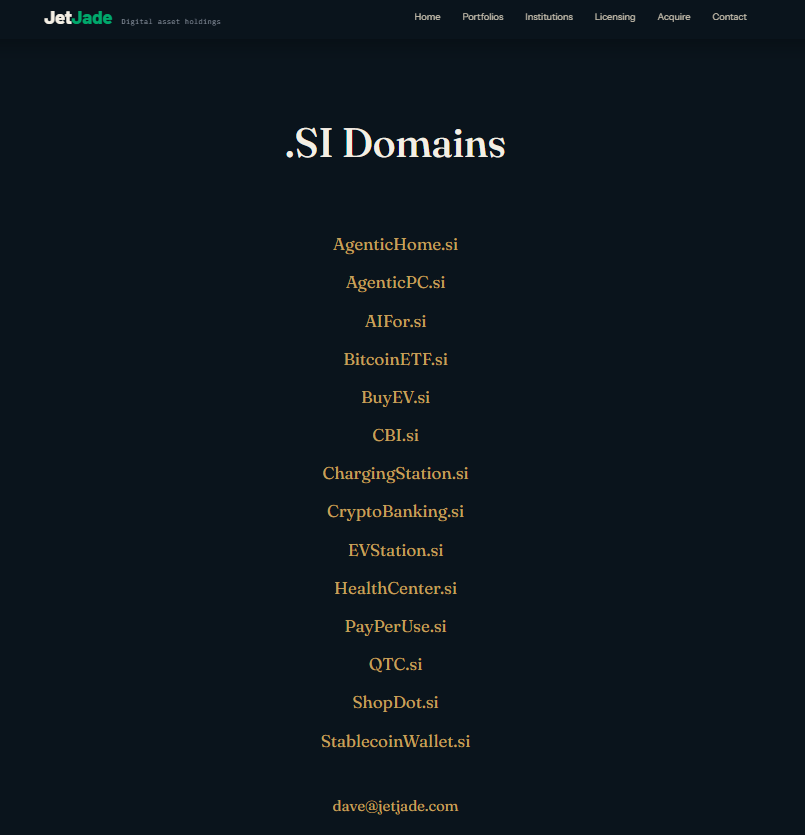Open ShopDot.si domain listing
The image size is (805, 835).
click(x=396, y=703)
